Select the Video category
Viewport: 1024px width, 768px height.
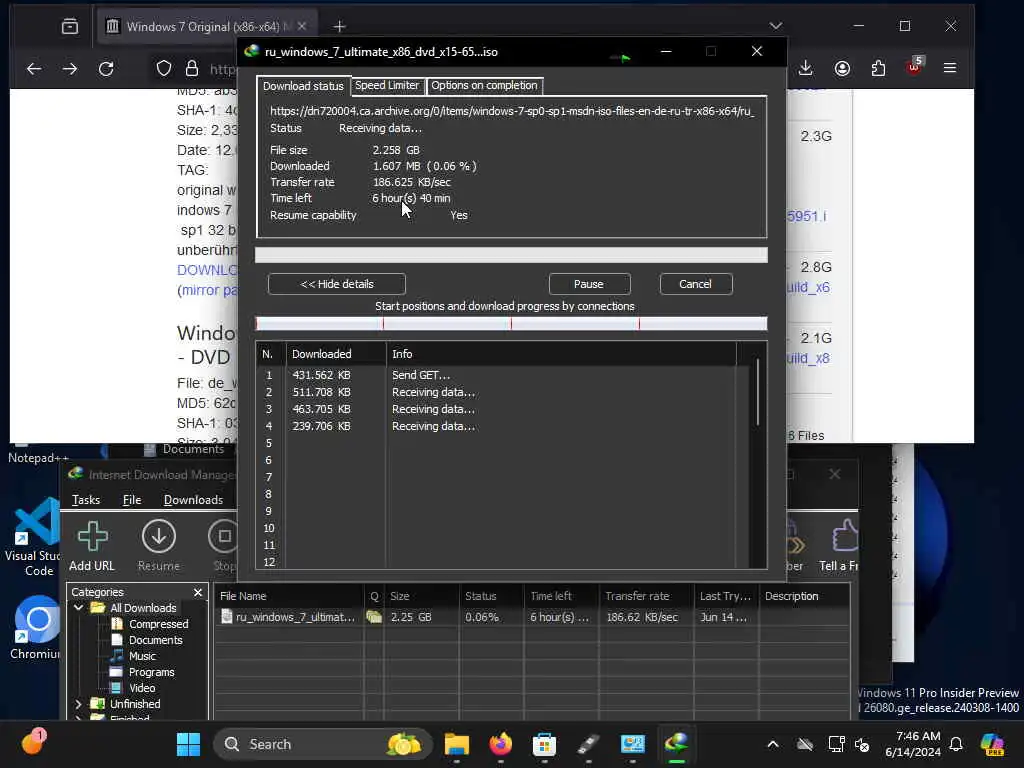click(142, 688)
